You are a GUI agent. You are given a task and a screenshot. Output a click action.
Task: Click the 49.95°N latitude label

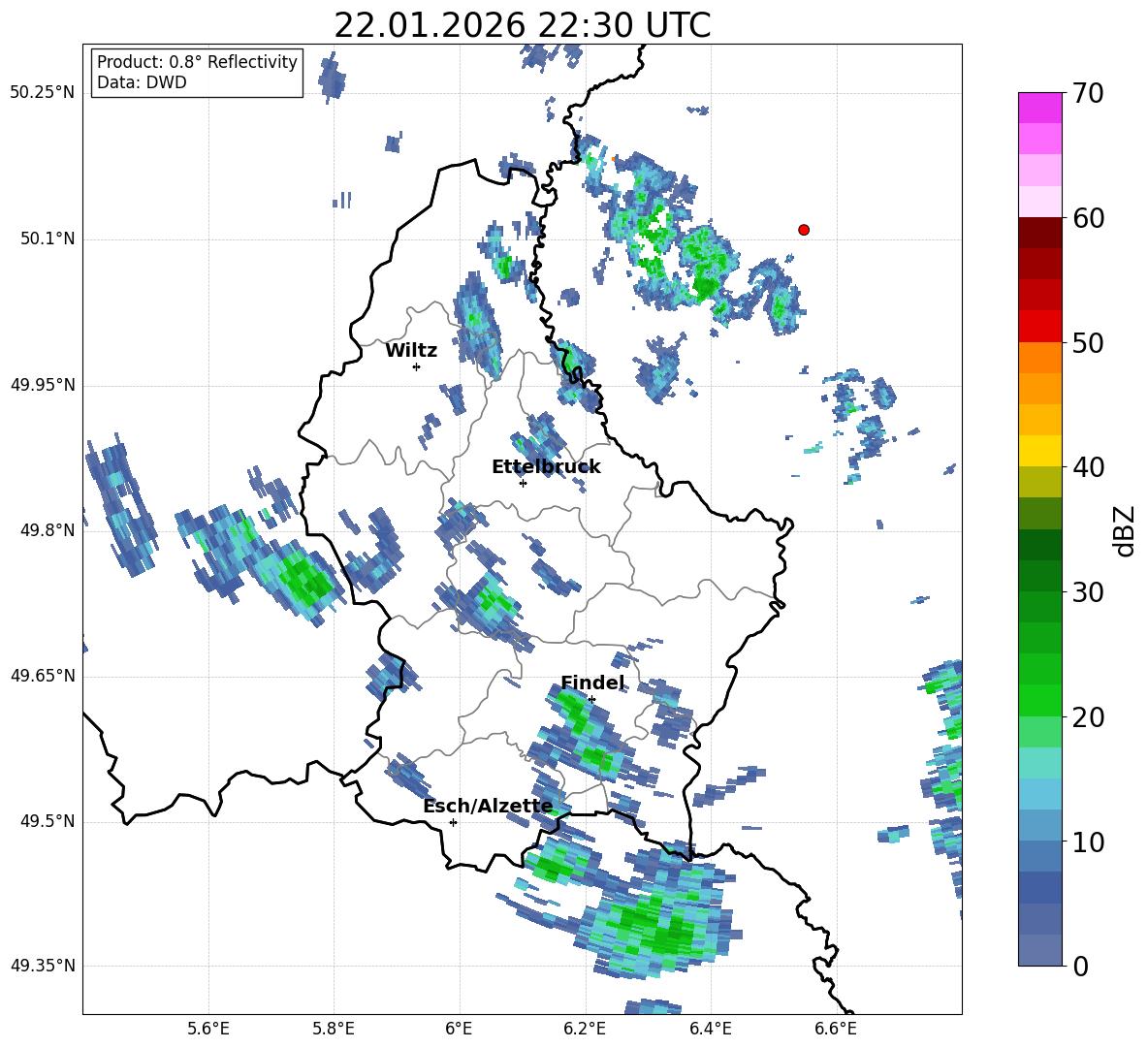(43, 384)
